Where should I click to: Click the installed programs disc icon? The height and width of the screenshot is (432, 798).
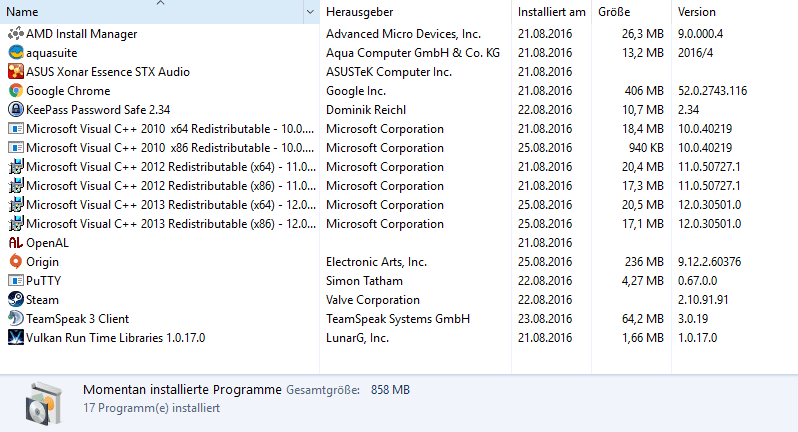(44, 405)
